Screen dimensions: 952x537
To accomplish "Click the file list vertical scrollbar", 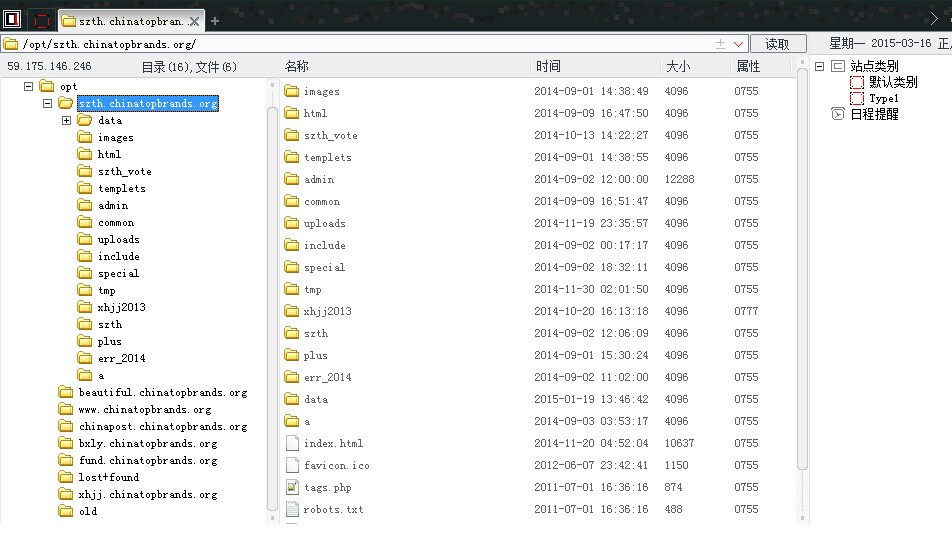I will [802, 267].
